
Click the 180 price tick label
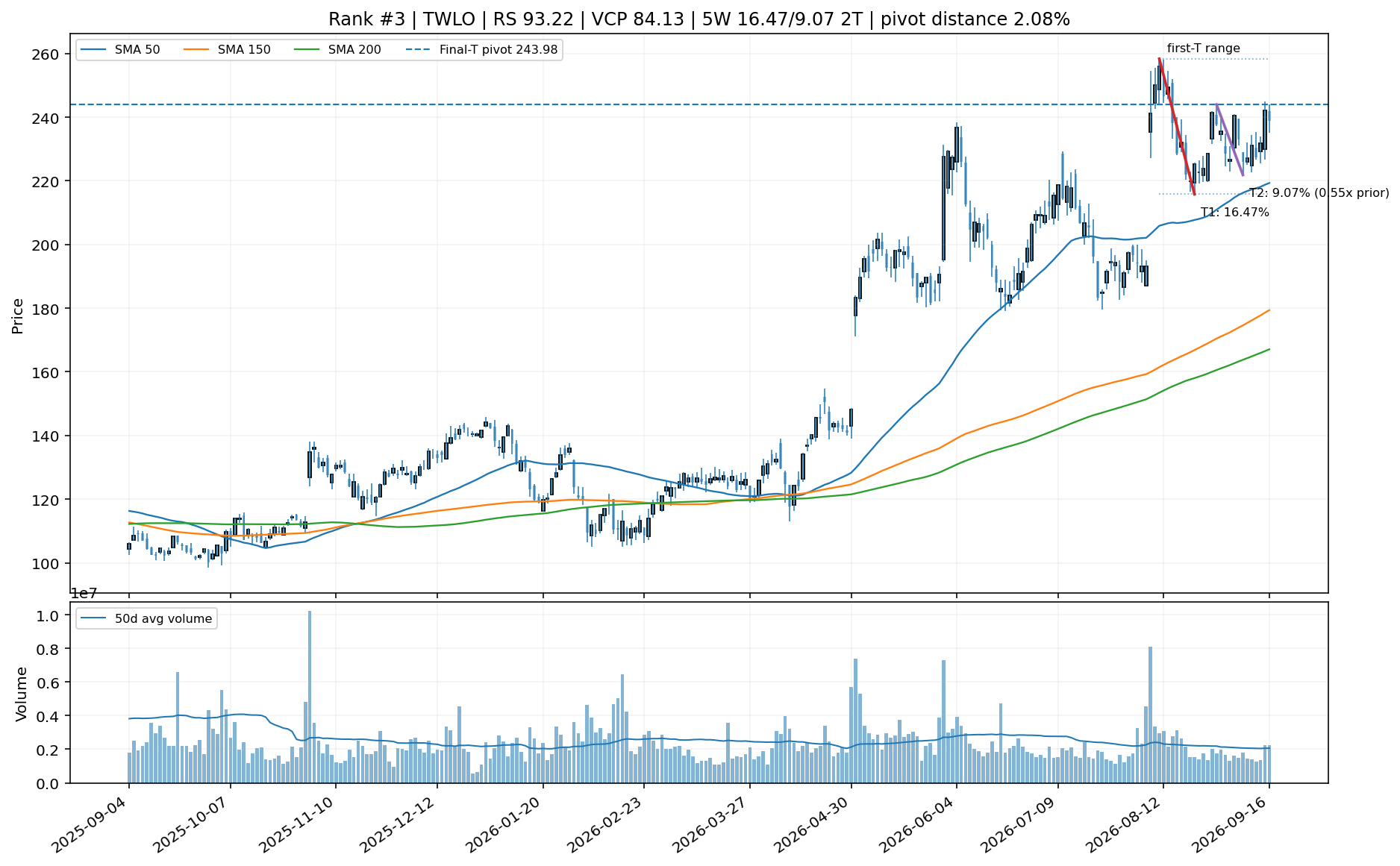pos(46,309)
